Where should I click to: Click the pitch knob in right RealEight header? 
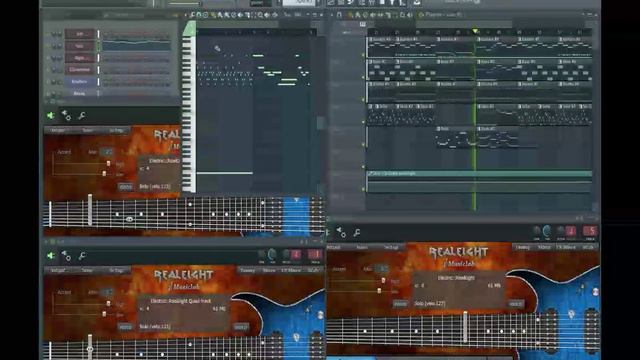(561, 231)
